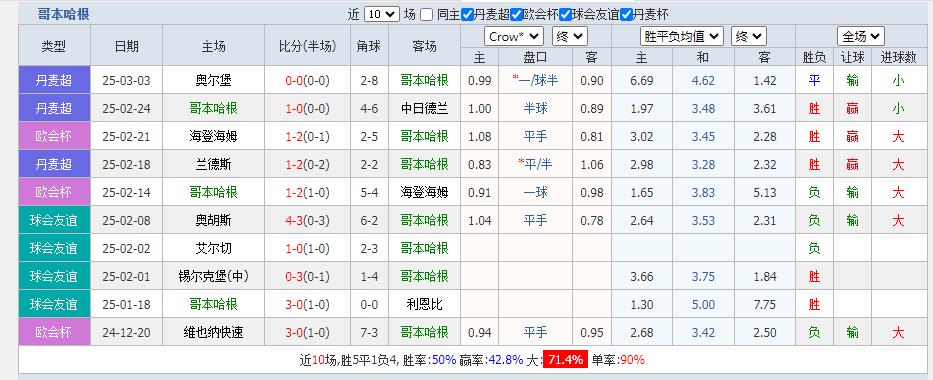The image size is (933, 380).
Task: Open the Crow* odds company dropdown
Action: [514, 36]
